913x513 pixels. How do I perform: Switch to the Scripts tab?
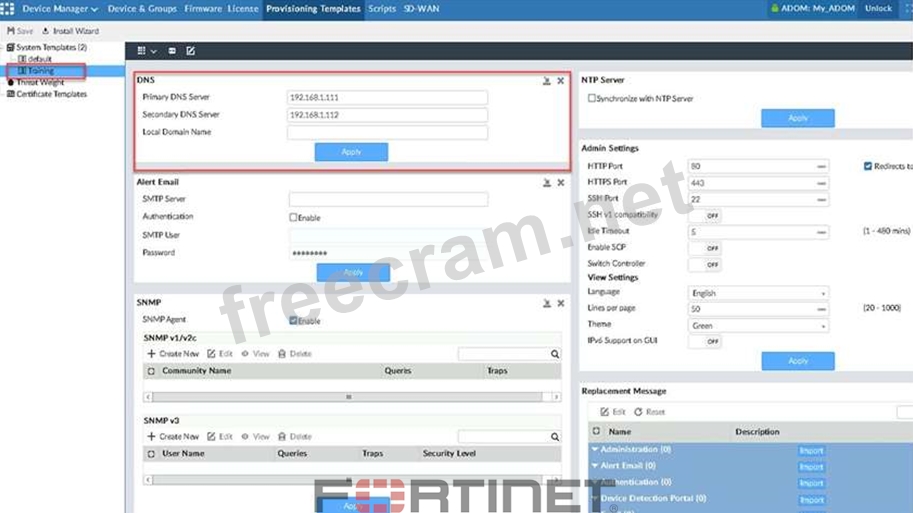pos(382,9)
